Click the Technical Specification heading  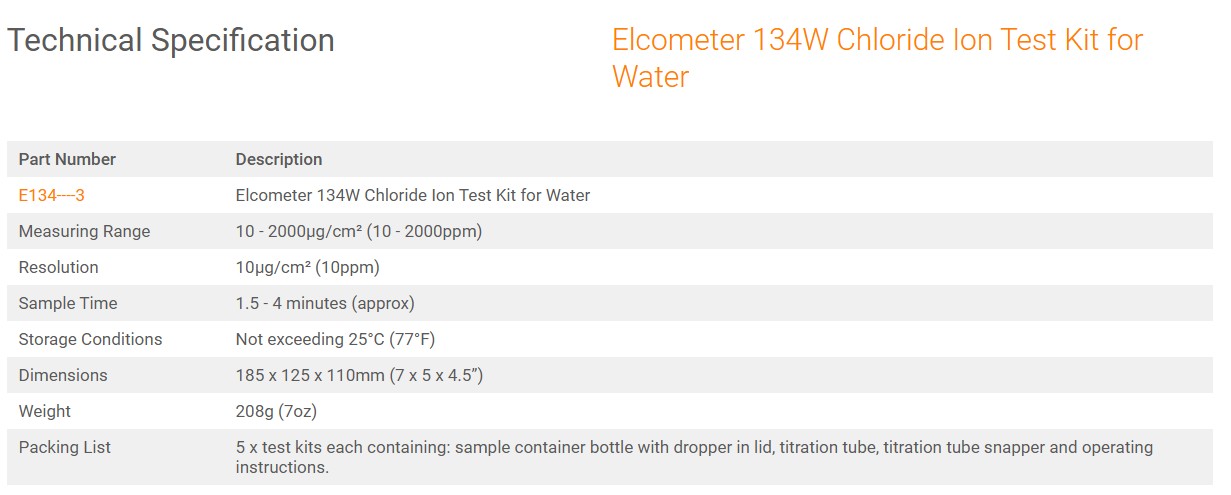click(171, 41)
